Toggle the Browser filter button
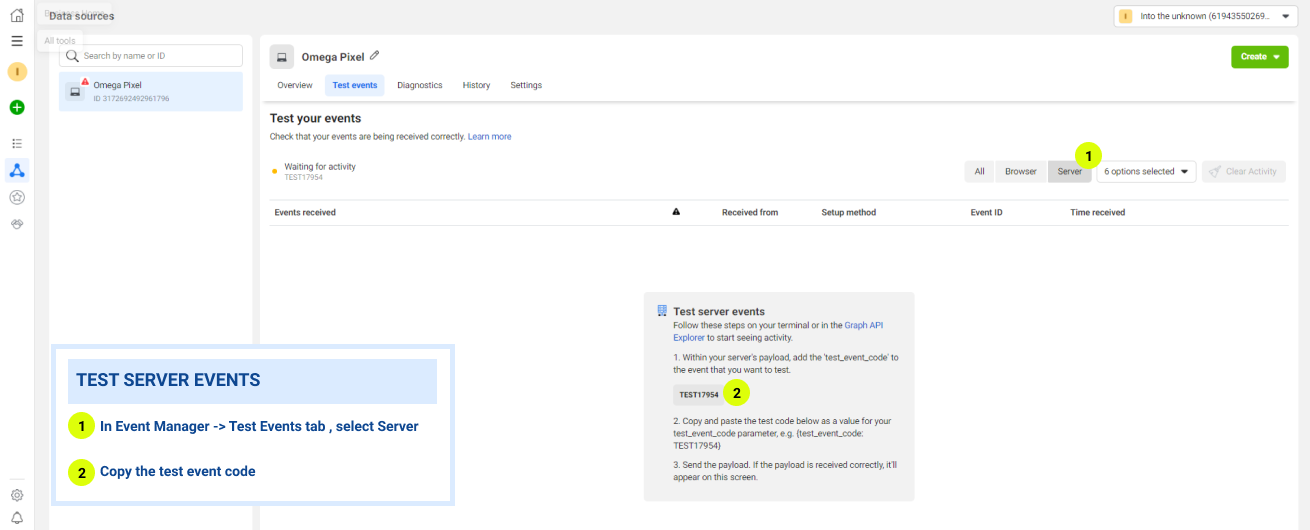 (1020, 172)
